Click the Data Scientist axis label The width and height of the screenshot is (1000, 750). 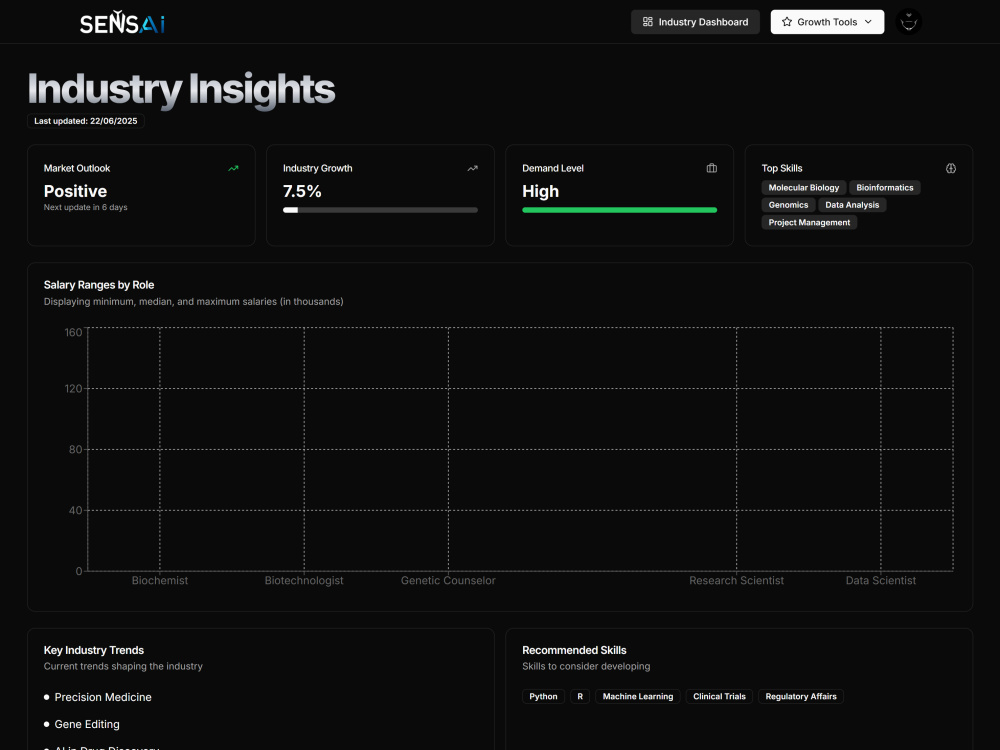point(881,580)
